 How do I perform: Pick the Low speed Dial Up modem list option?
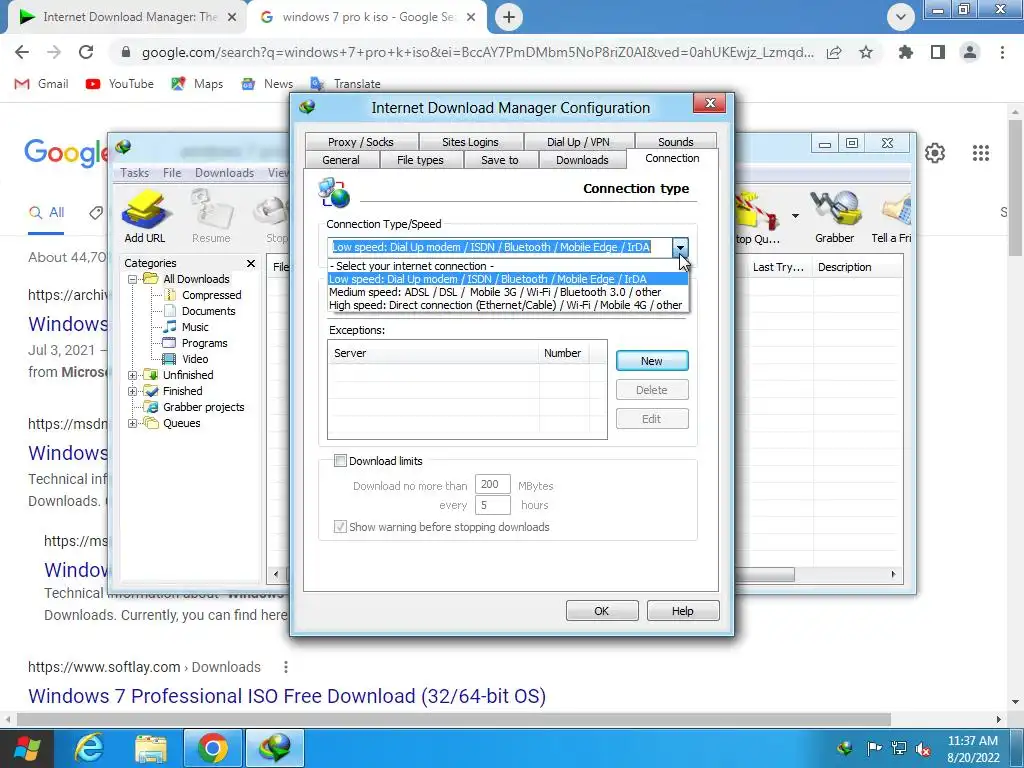508,279
